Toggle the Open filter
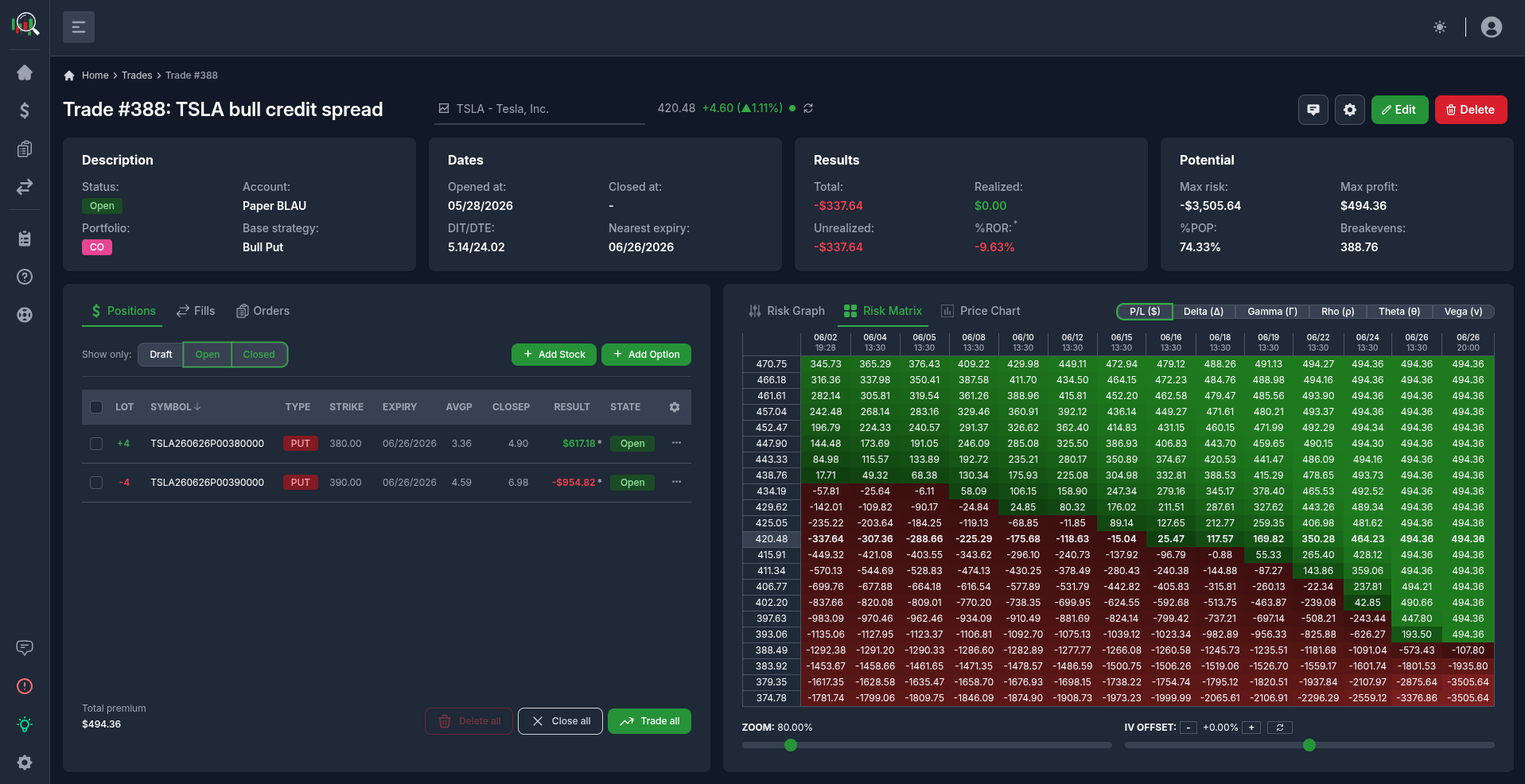Image resolution: width=1525 pixels, height=784 pixels. tap(207, 355)
